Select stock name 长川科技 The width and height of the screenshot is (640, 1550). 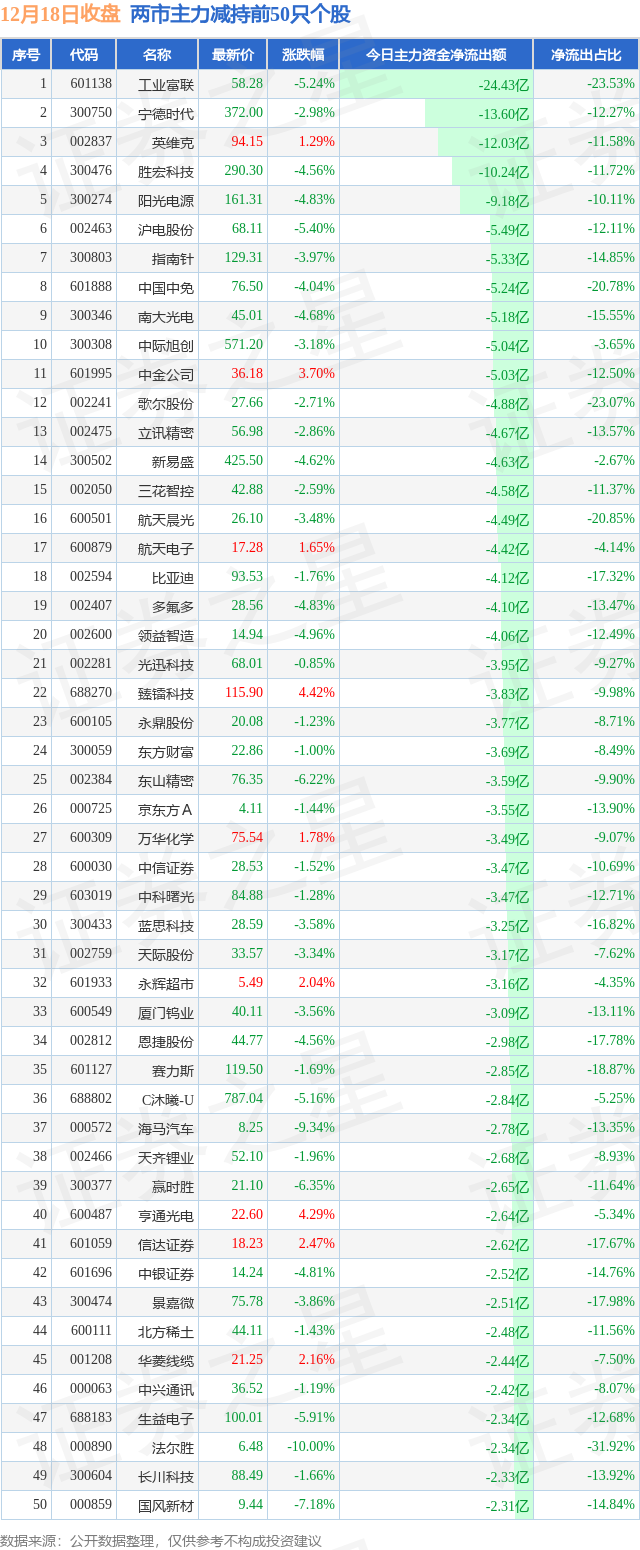[166, 1476]
